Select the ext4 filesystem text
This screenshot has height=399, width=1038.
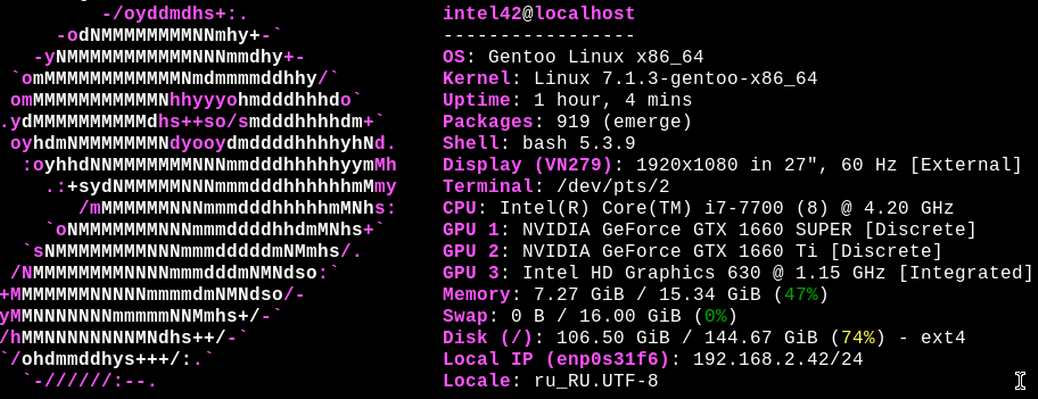coord(943,338)
